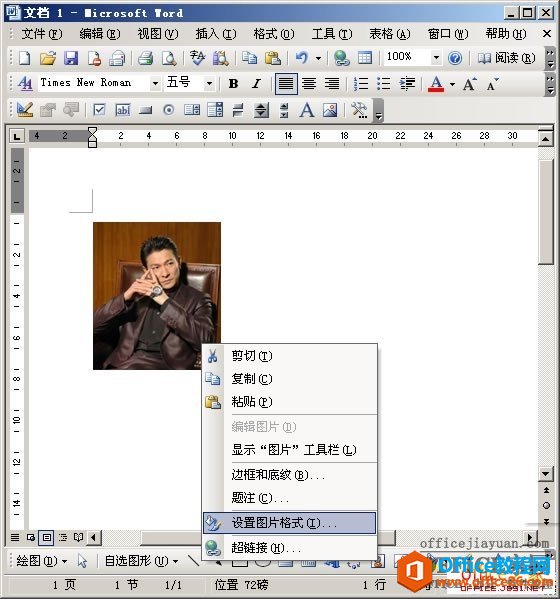
Task: Save the document with floppy icon
Action: [x=71, y=58]
